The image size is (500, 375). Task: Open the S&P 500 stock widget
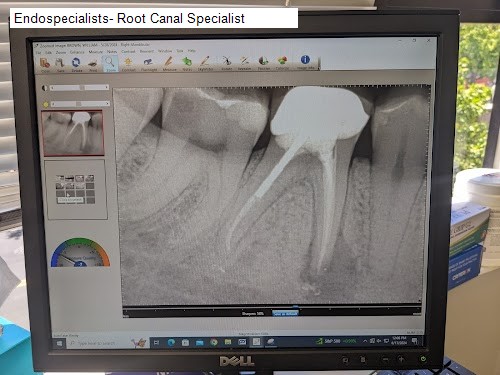click(337, 341)
